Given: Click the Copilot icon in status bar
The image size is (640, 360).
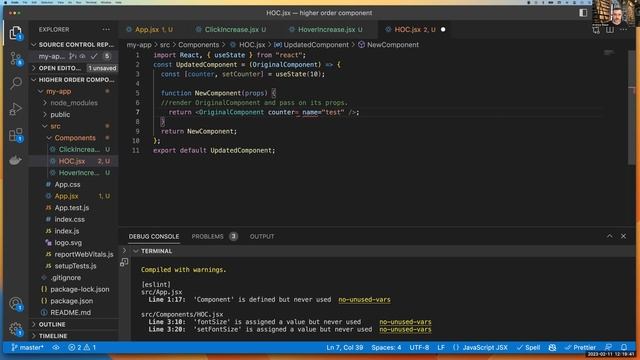Looking at the screenshot, I should [552, 347].
